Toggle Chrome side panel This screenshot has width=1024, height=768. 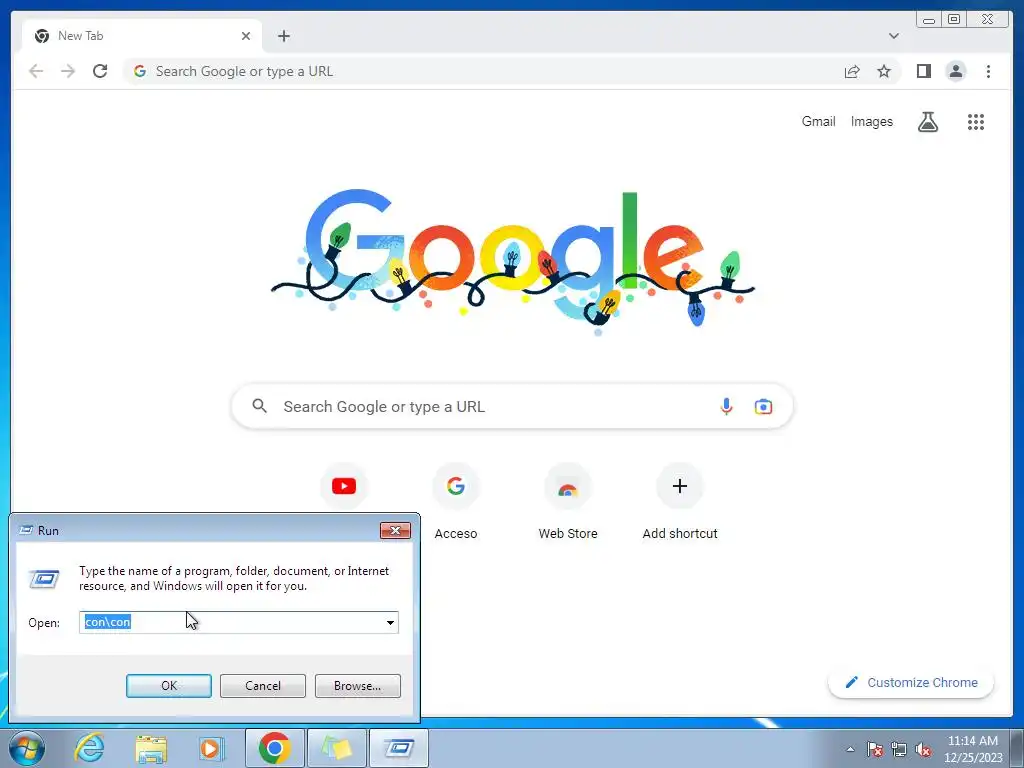pyautogui.click(x=923, y=71)
